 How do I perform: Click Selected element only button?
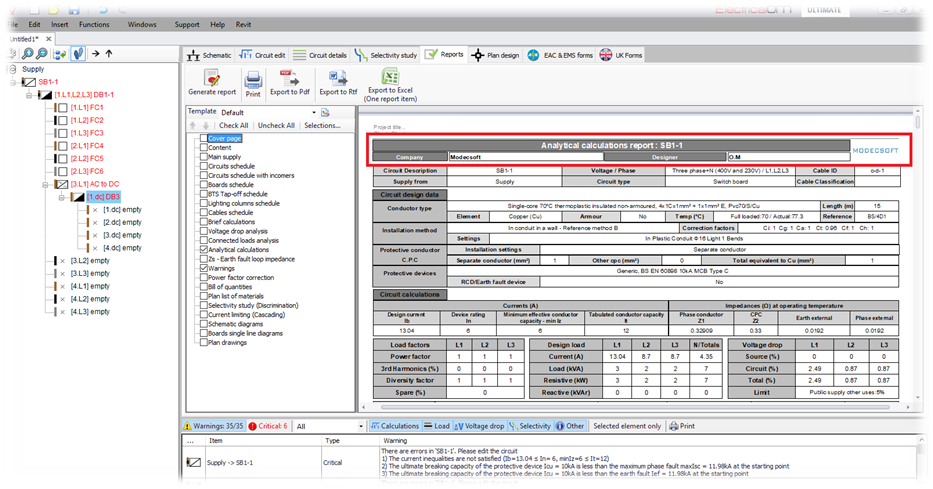[x=627, y=426]
